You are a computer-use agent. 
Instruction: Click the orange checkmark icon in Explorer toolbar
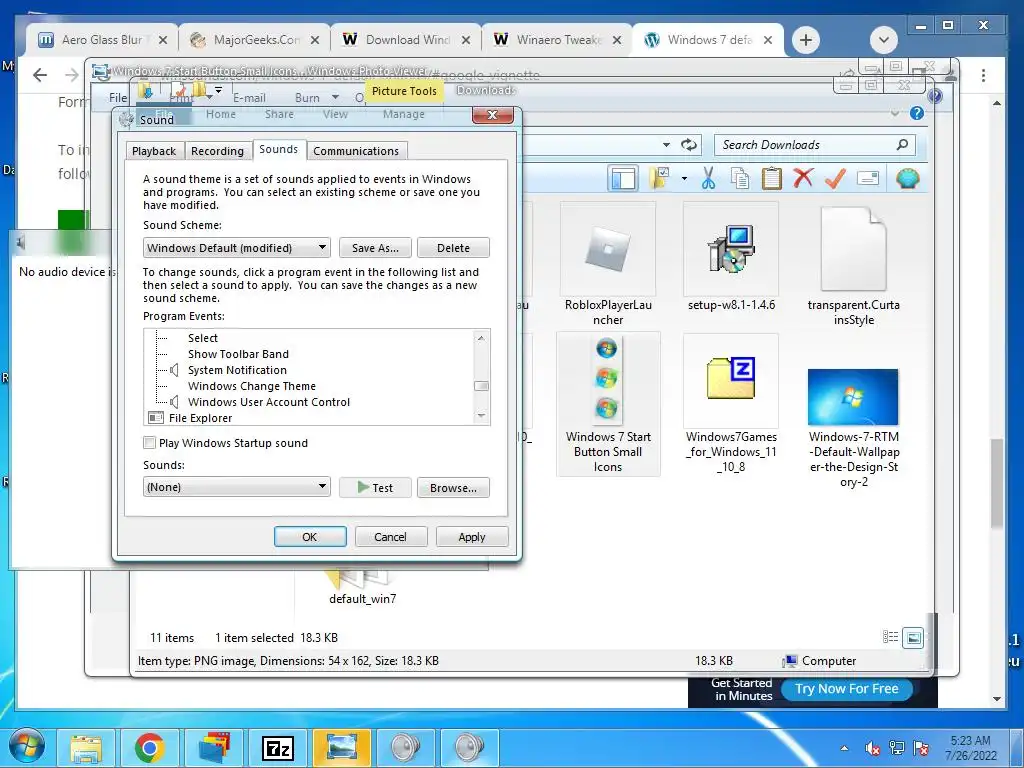click(x=835, y=178)
